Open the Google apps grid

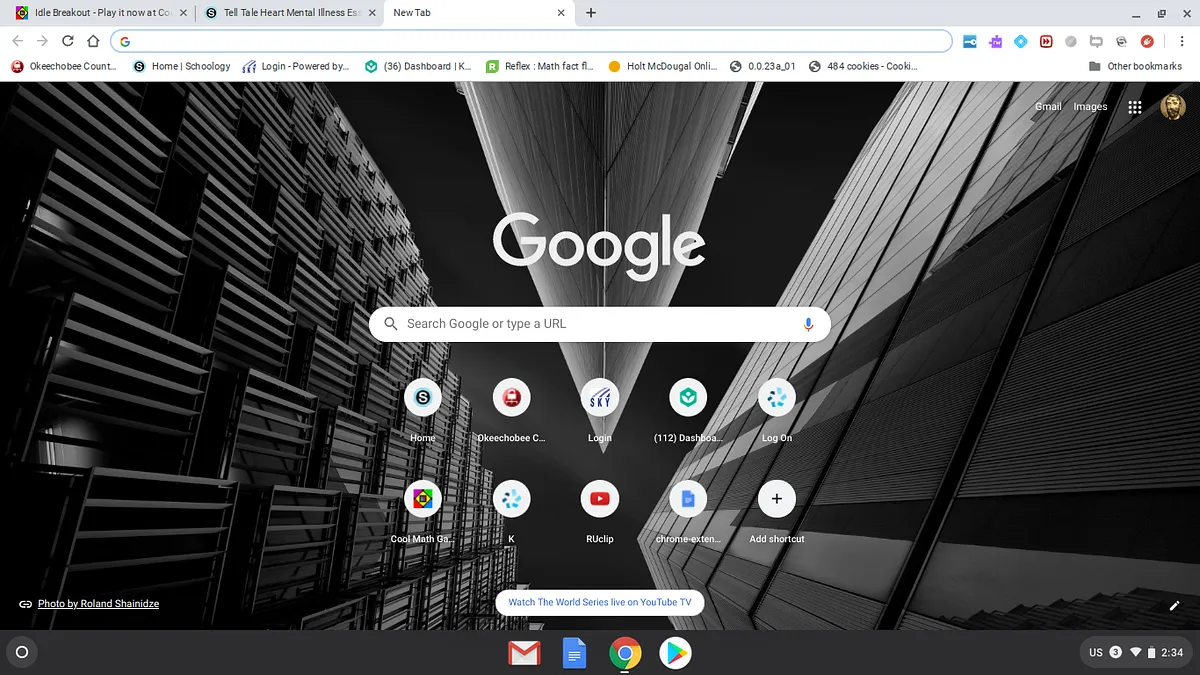click(1135, 107)
